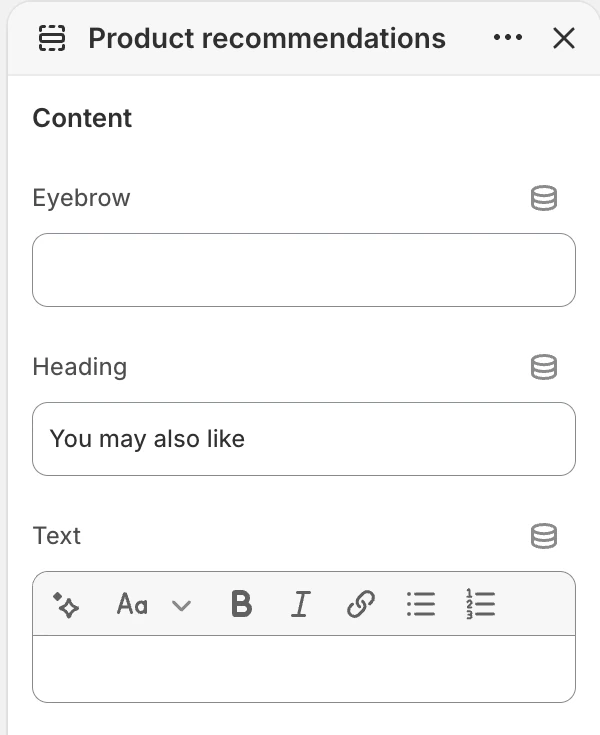Image resolution: width=600 pixels, height=735 pixels.
Task: Insert a numbered list
Action: [480, 604]
